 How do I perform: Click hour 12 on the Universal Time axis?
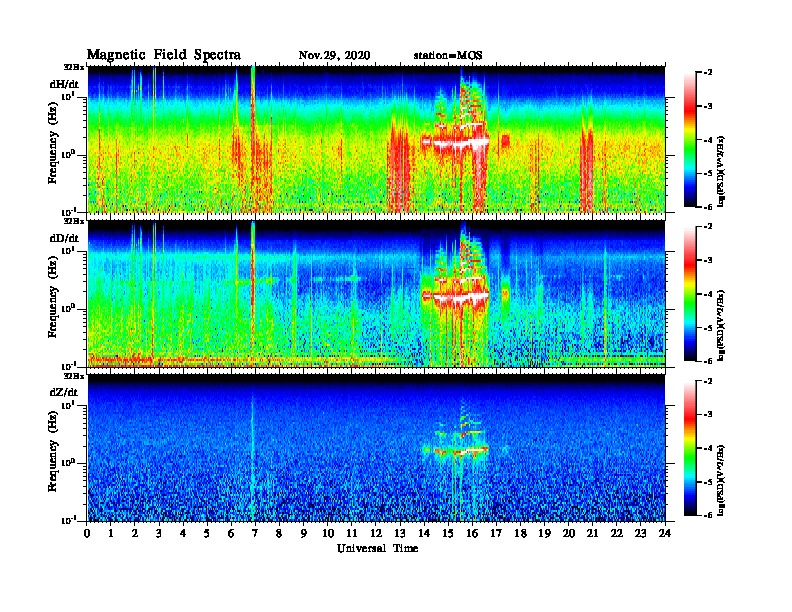pos(376,534)
